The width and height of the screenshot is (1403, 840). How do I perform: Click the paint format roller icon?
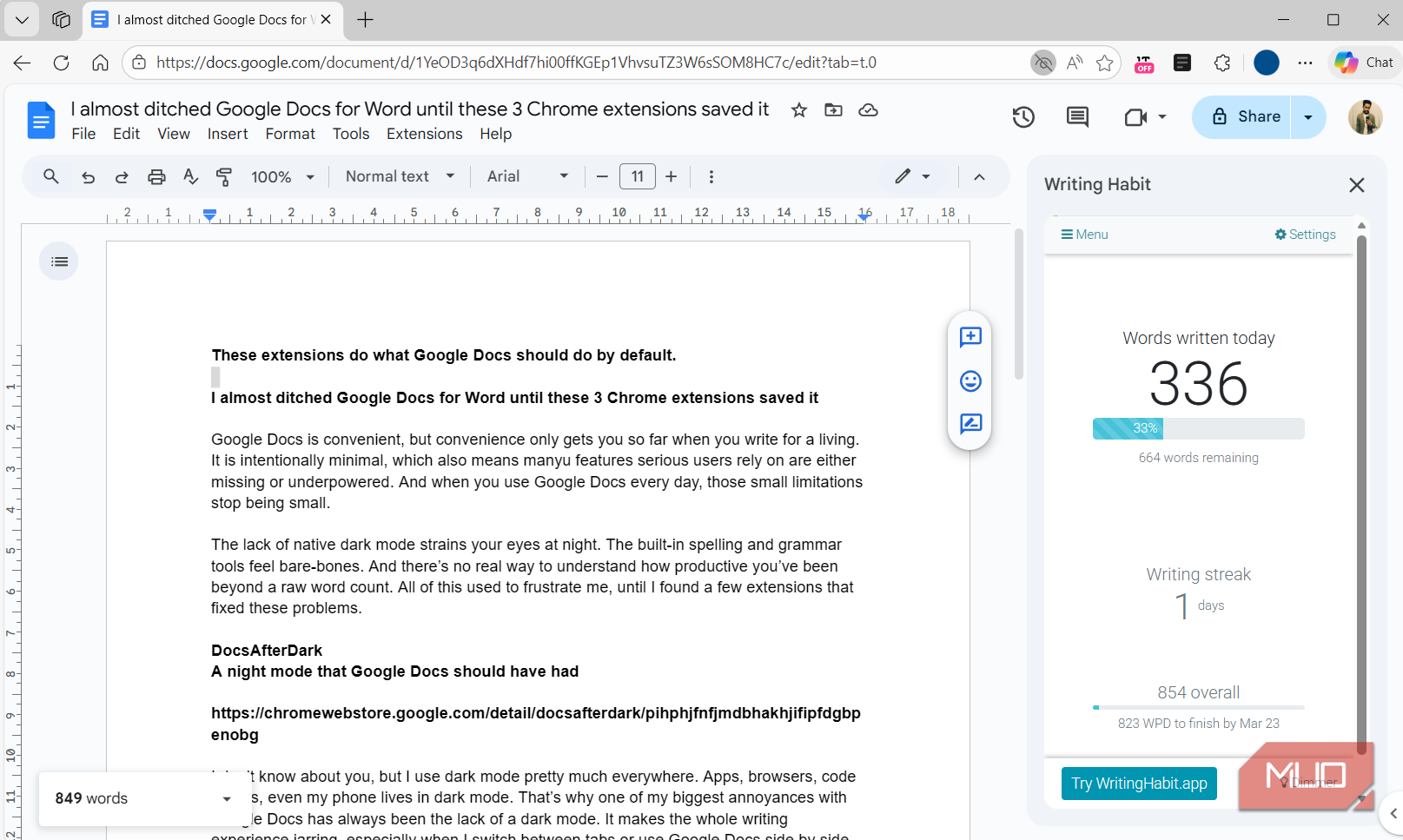pos(224,177)
